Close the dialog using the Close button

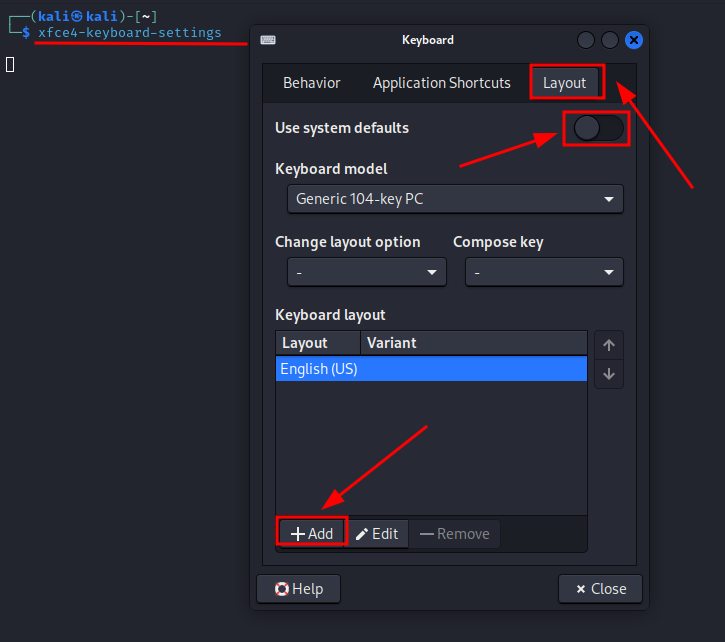pos(600,589)
